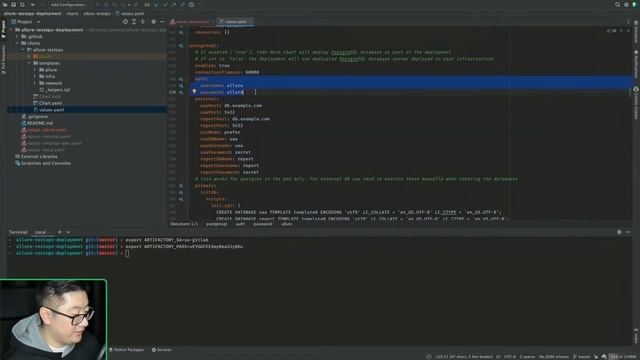Click inspection warnings count widget

pos(611,31)
